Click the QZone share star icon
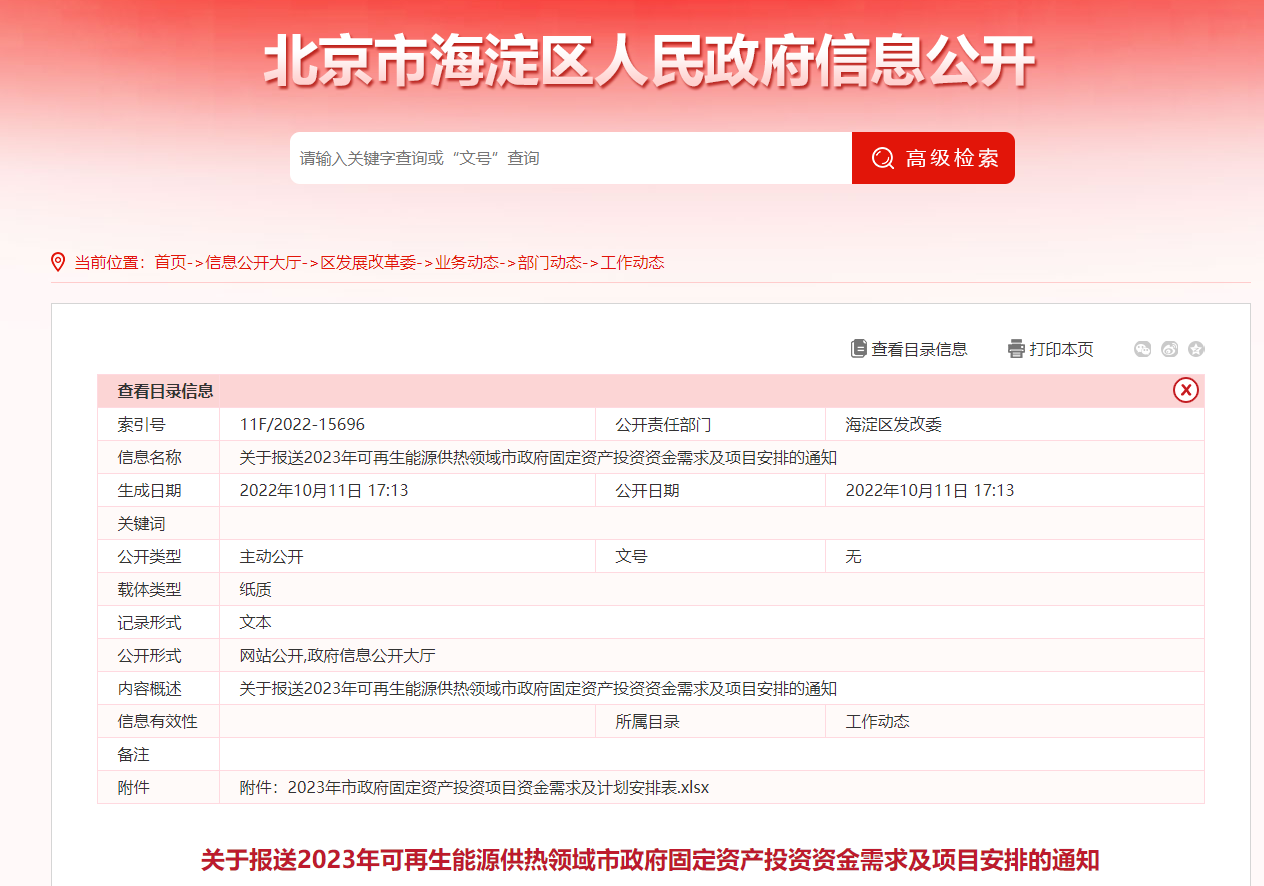Image resolution: width=1264 pixels, height=886 pixels. point(1196,349)
